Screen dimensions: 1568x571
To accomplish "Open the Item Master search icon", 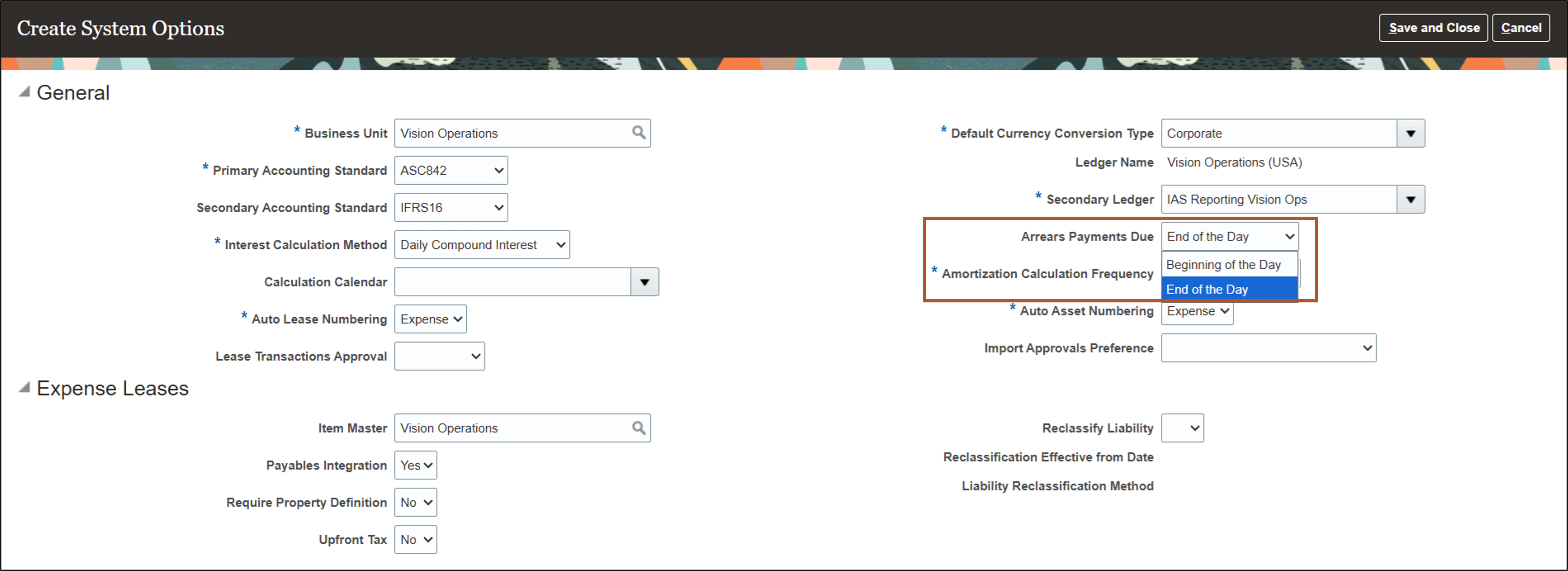I will [638, 428].
